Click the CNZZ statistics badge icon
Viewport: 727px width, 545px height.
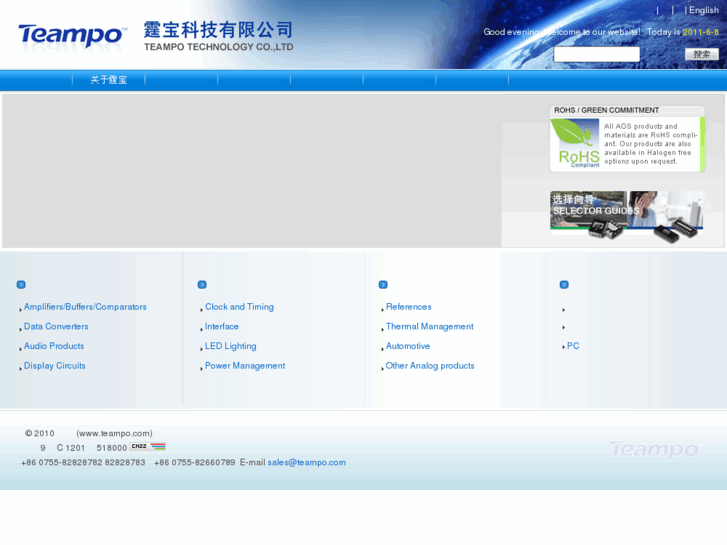tap(148, 447)
